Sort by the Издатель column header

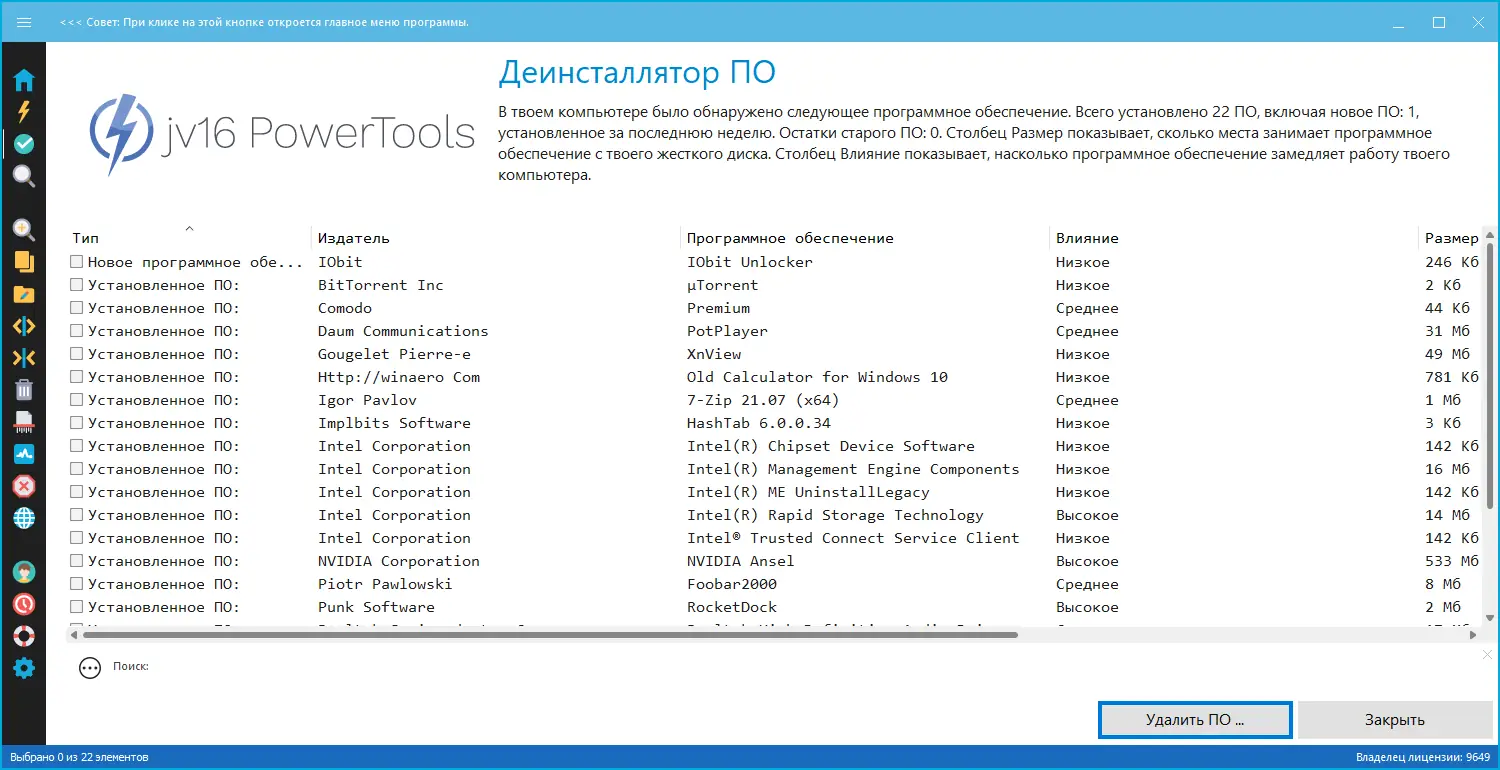496,238
